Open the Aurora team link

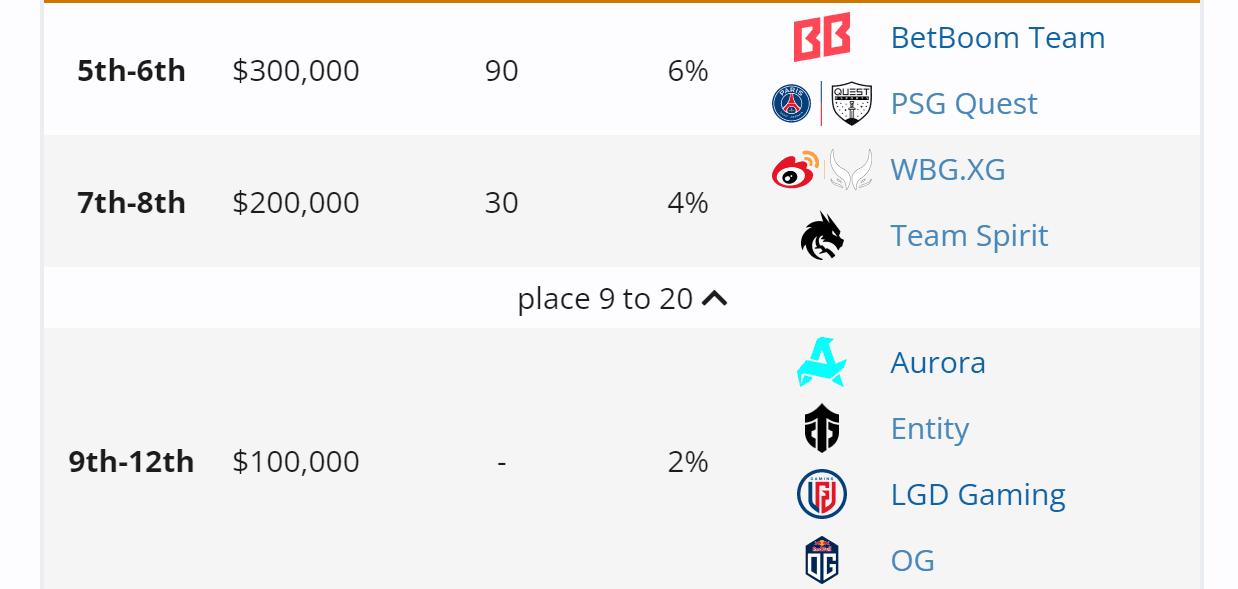(937, 362)
